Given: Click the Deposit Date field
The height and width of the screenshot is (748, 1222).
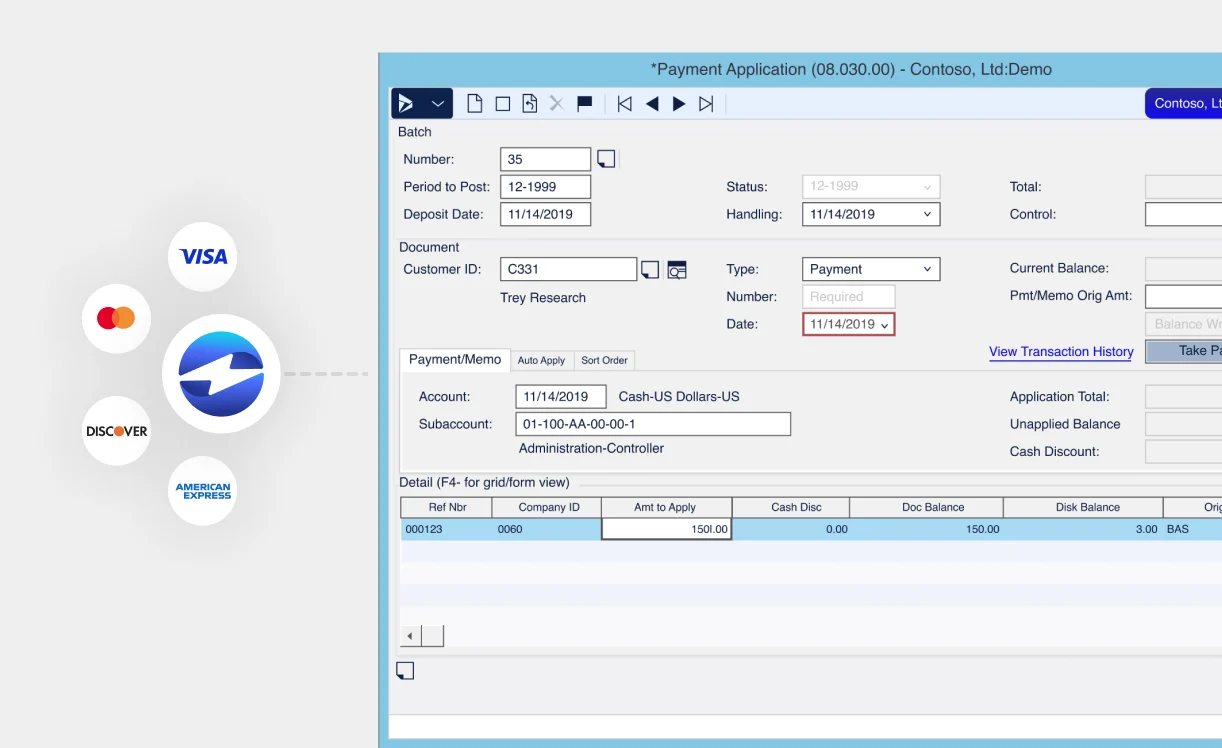Looking at the screenshot, I should (x=545, y=214).
